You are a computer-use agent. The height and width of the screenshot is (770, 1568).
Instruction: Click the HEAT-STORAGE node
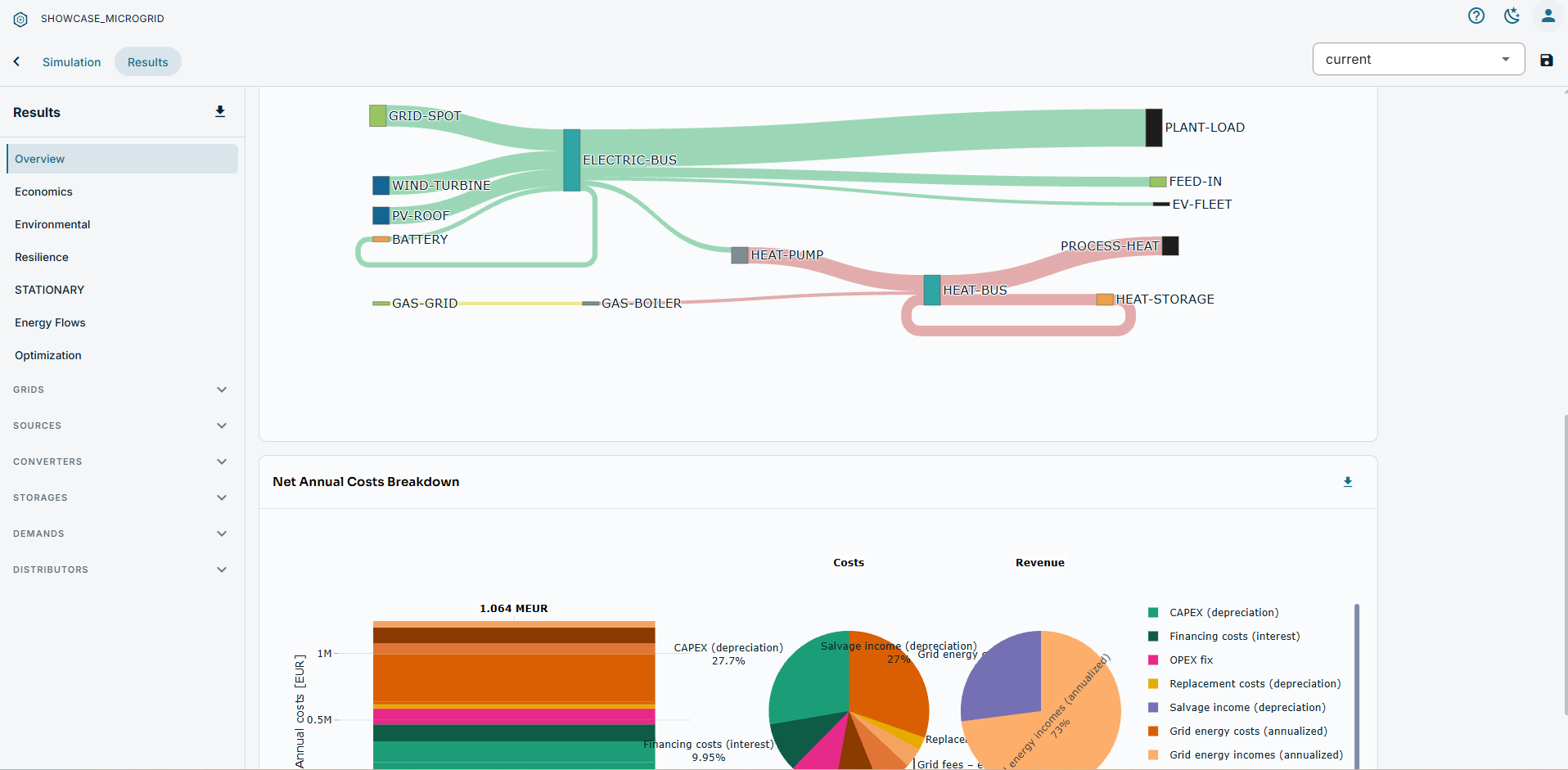(x=1105, y=299)
